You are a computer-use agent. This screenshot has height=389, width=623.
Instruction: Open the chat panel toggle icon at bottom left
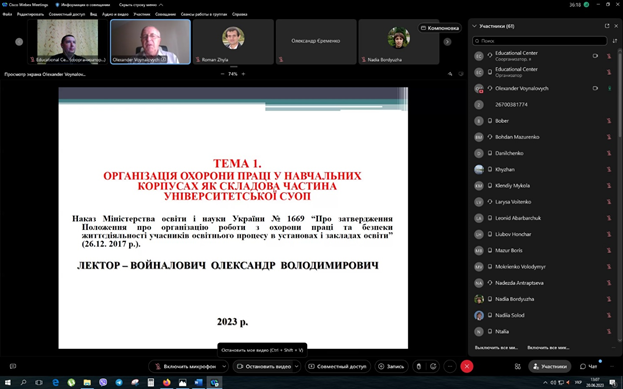[13, 366]
